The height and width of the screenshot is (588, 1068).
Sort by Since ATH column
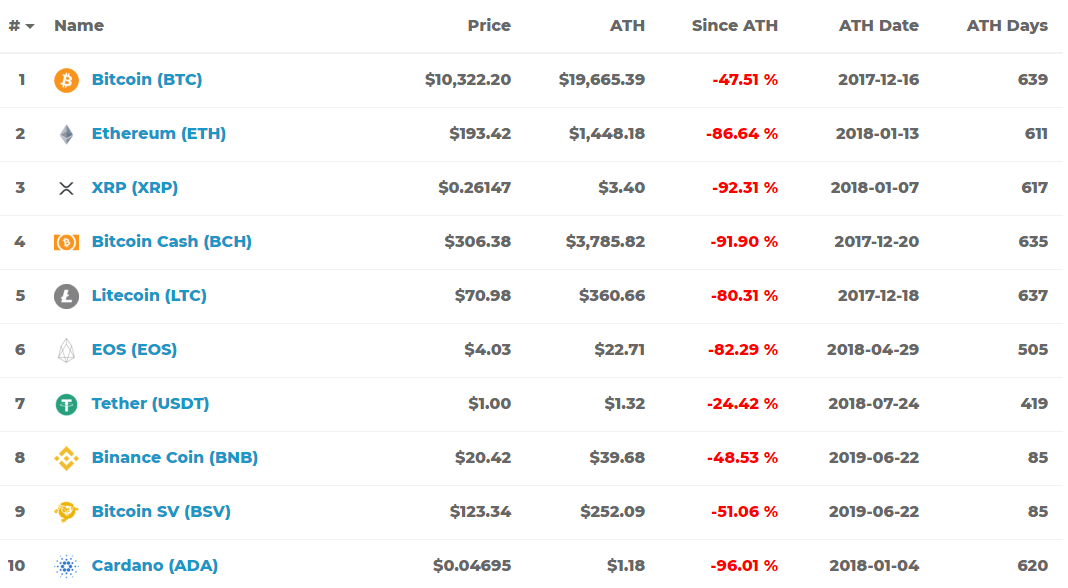pos(735,25)
